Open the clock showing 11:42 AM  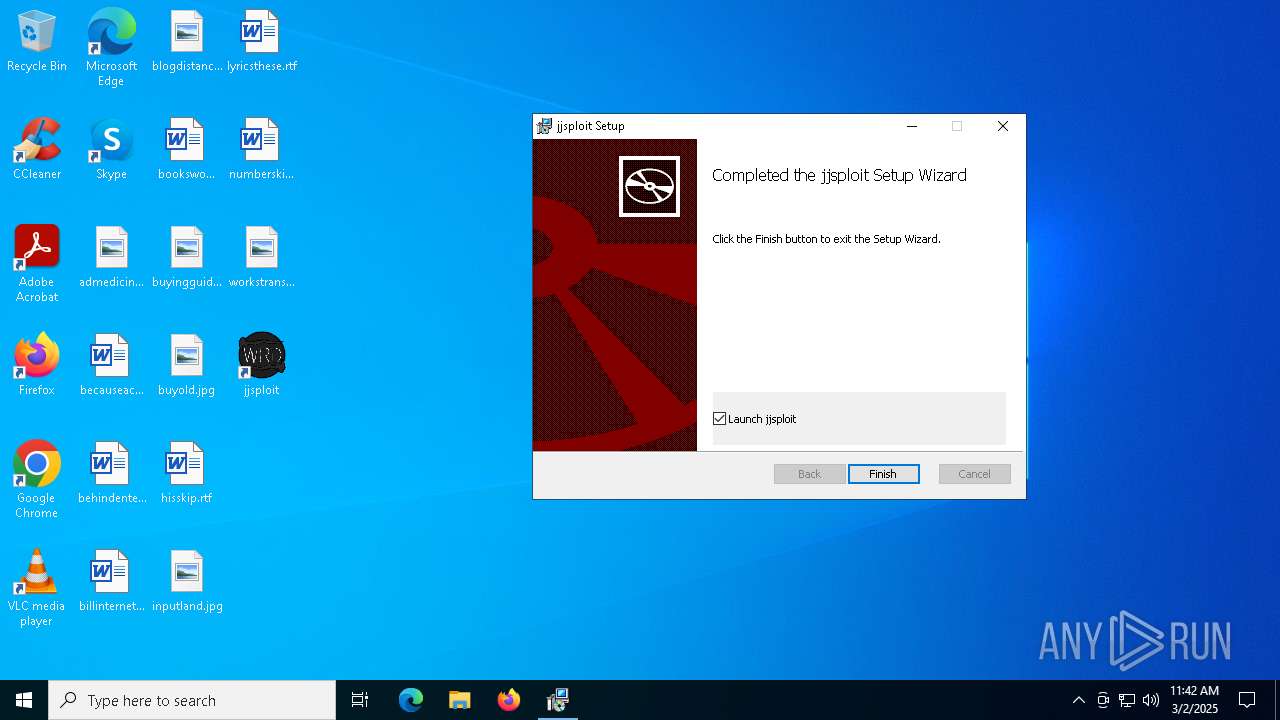coord(1194,700)
